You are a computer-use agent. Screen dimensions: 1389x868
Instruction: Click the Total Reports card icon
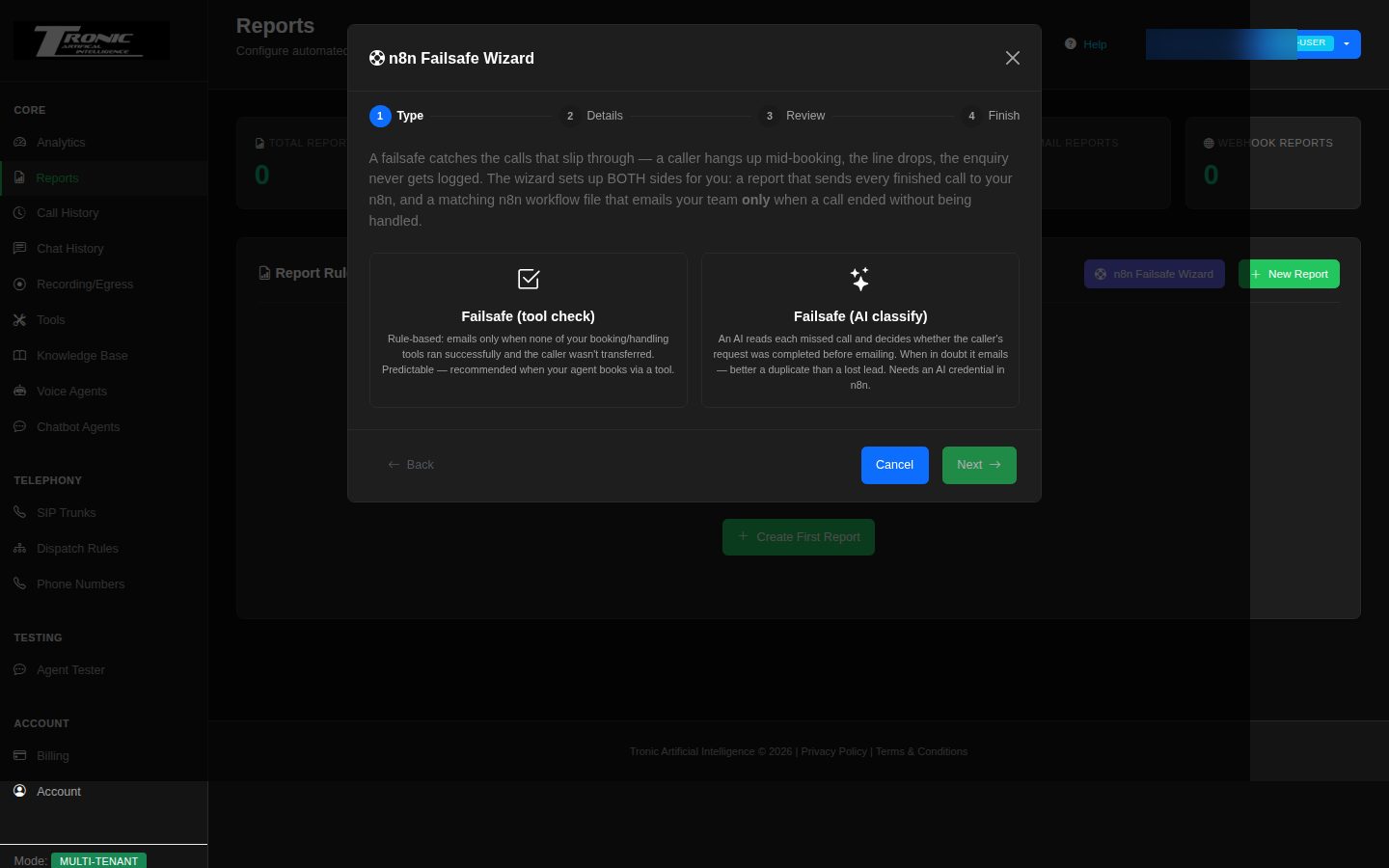[259, 143]
